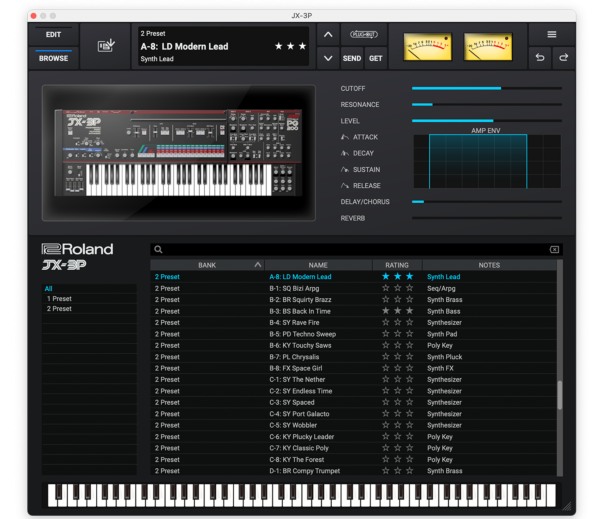Adjust the LEVEL slider

click(x=487, y=121)
